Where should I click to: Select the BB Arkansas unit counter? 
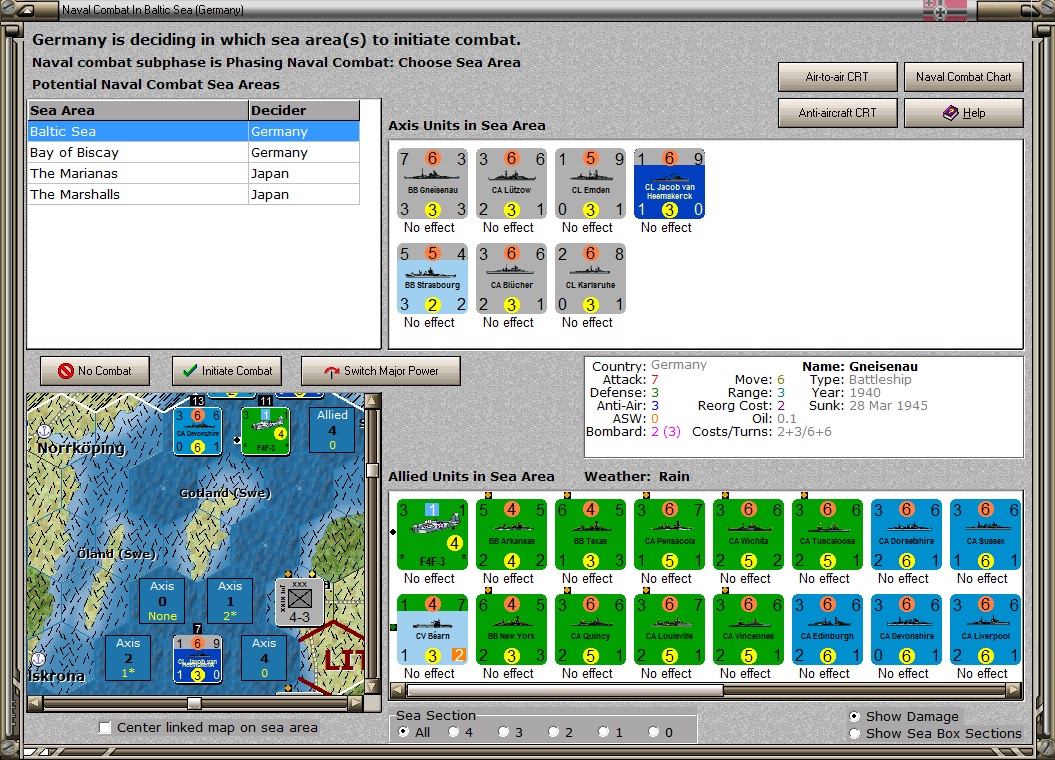tap(511, 535)
